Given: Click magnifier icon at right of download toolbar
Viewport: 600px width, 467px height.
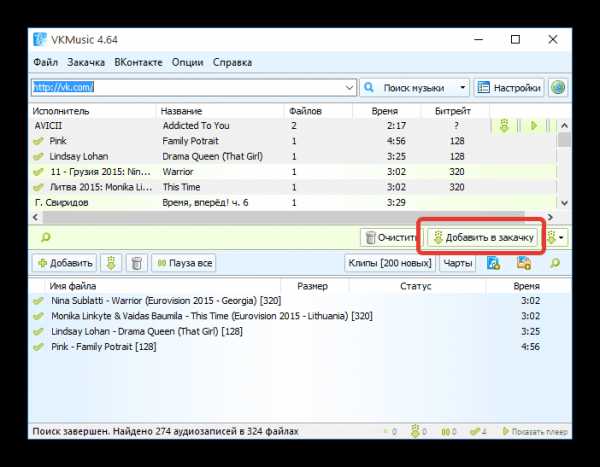Looking at the screenshot, I should [x=554, y=263].
